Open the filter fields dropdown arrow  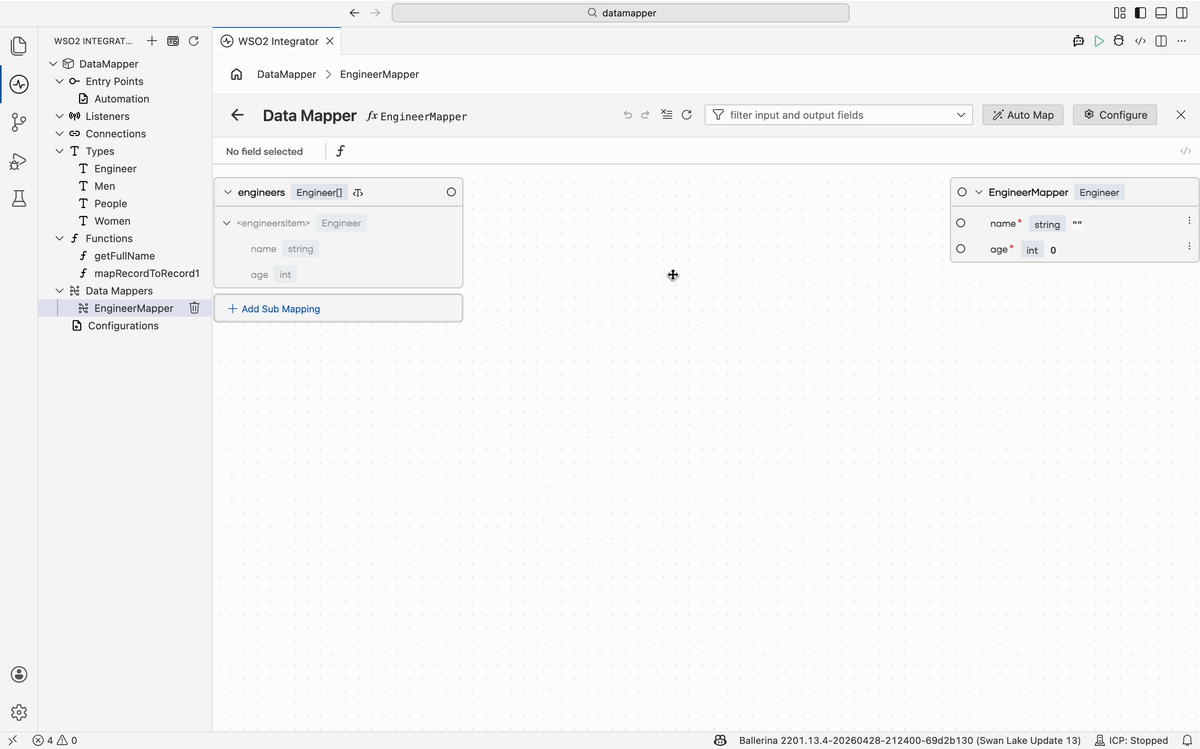click(x=962, y=115)
